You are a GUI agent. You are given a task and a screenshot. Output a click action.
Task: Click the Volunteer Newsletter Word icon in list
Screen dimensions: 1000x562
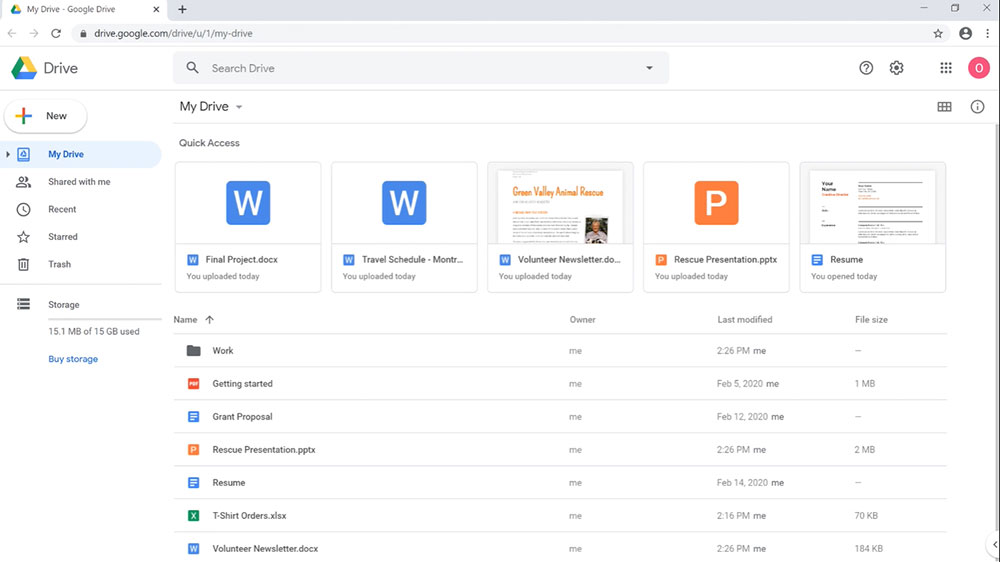pos(193,549)
